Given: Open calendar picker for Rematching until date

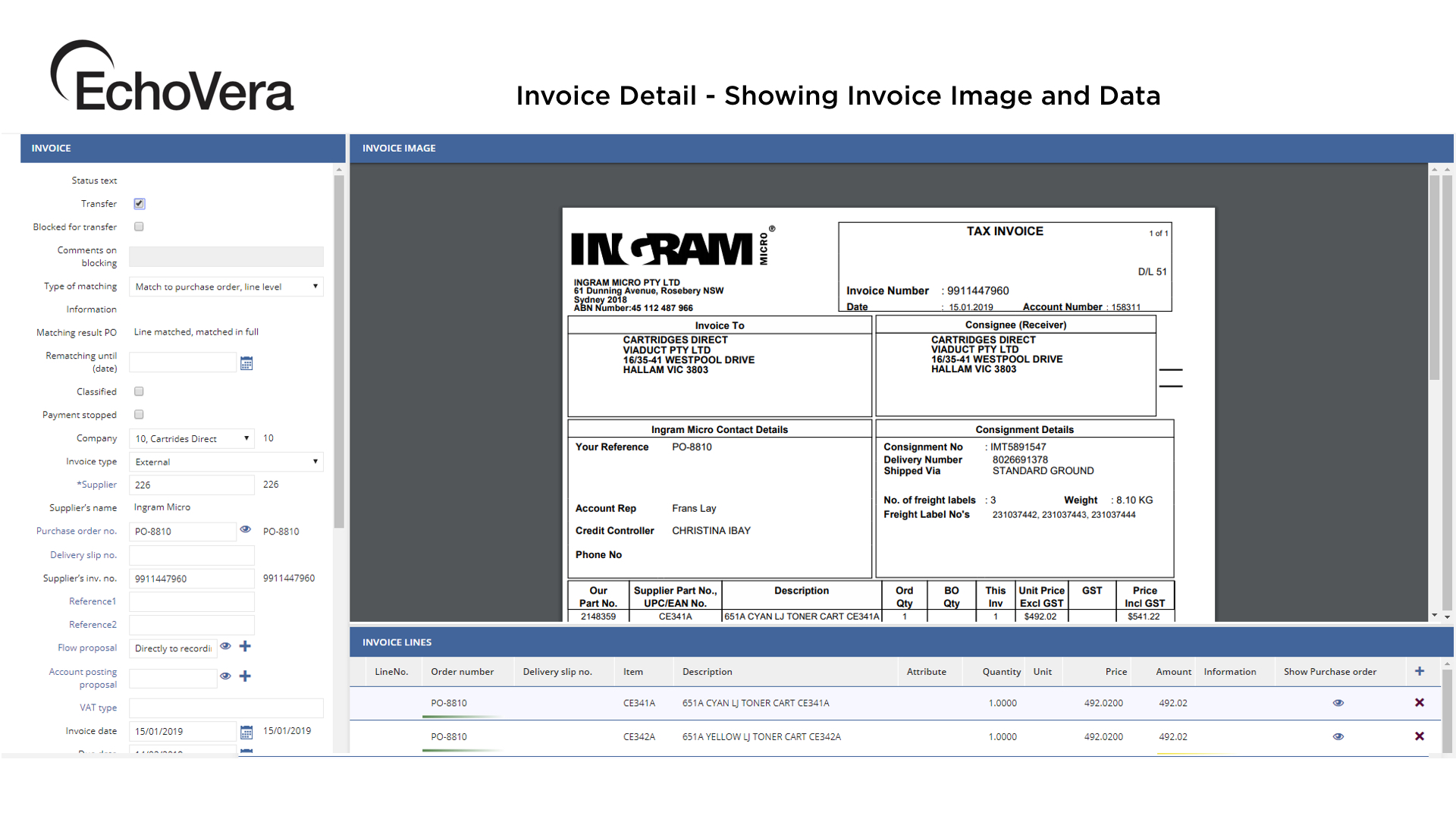Looking at the screenshot, I should 246,363.
